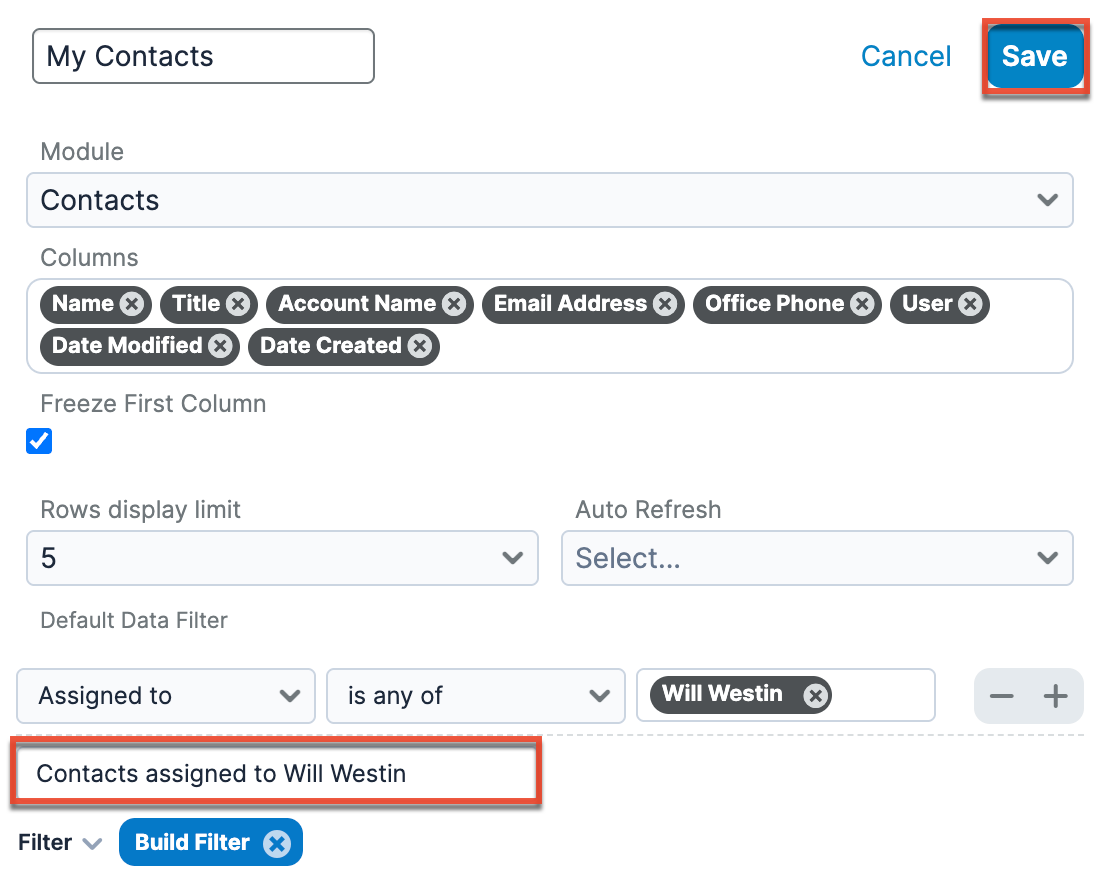The image size is (1098, 876).
Task: Open the Auto Refresh dropdown
Action: 817,558
